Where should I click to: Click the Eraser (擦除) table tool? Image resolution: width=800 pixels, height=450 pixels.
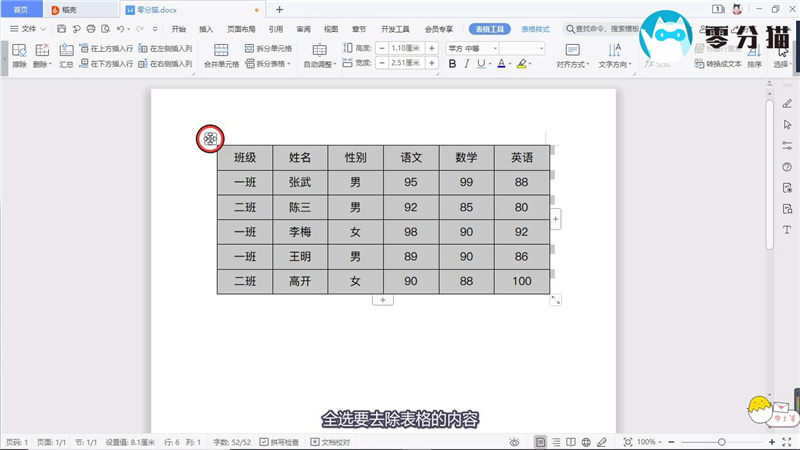pos(19,57)
